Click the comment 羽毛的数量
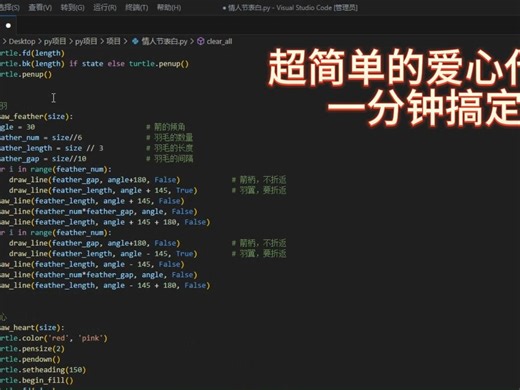Image resolution: width=520 pixels, height=390 pixels. 170,138
